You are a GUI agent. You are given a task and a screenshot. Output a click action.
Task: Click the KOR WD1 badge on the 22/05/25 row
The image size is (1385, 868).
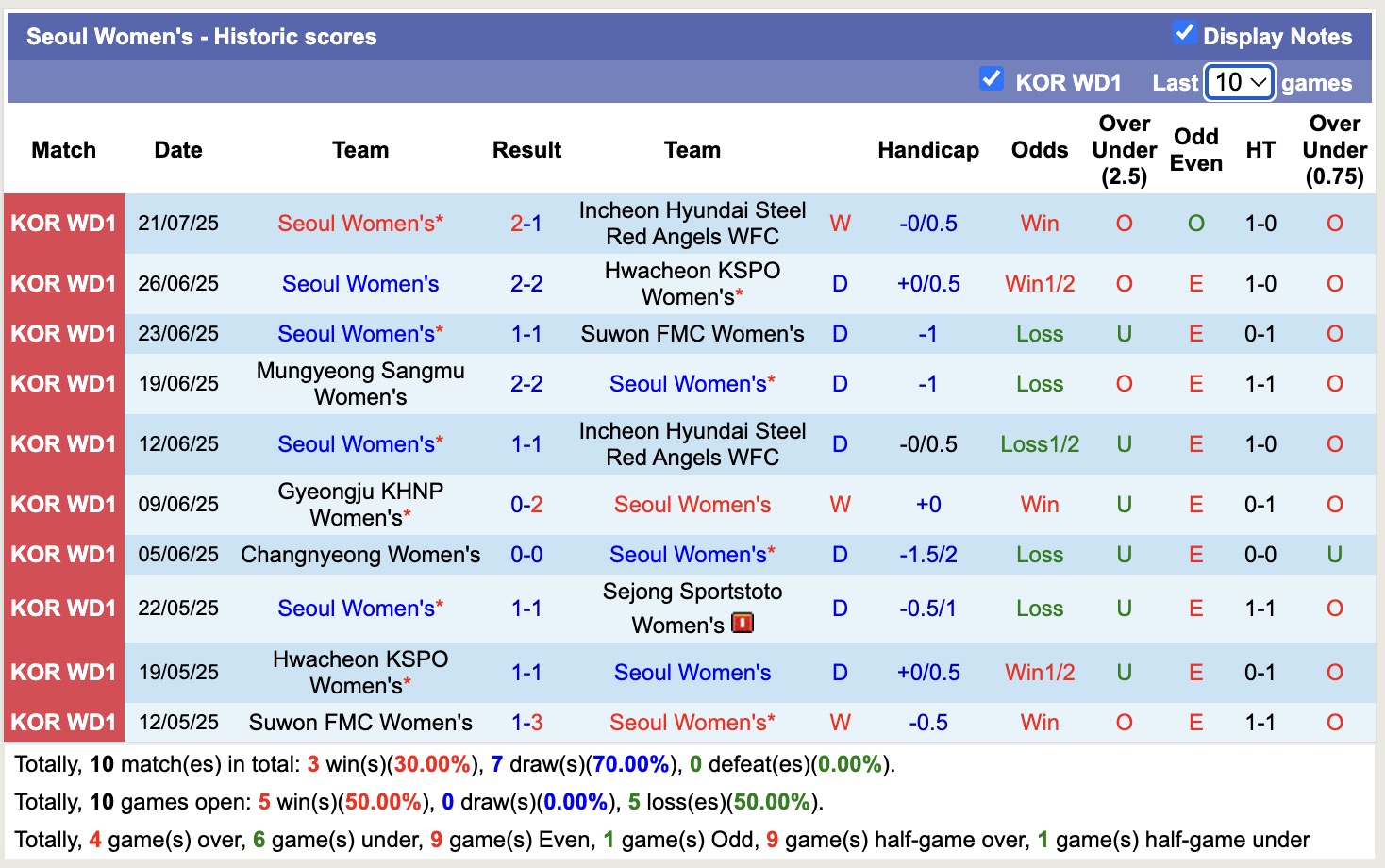(x=63, y=608)
